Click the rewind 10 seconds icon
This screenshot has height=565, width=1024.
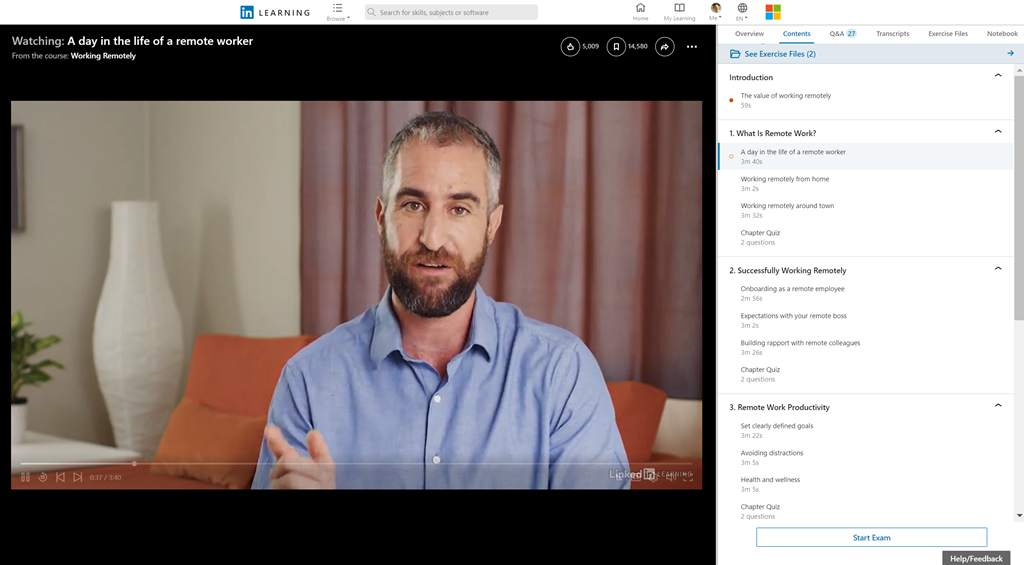point(43,477)
